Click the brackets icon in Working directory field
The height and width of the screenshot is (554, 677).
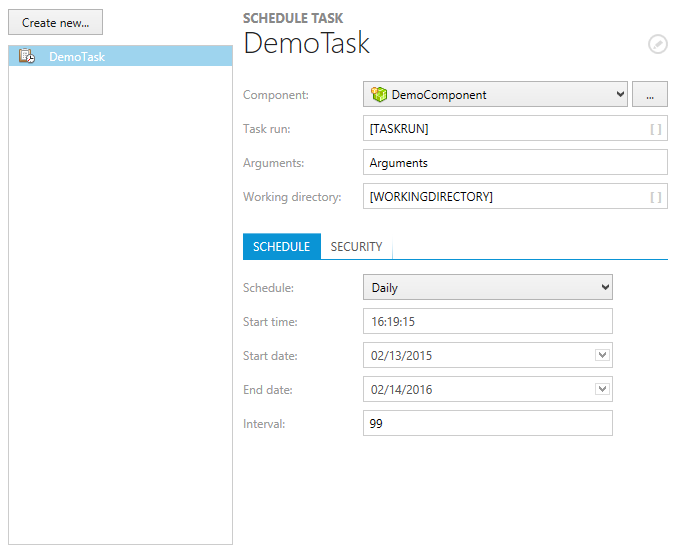(655, 197)
